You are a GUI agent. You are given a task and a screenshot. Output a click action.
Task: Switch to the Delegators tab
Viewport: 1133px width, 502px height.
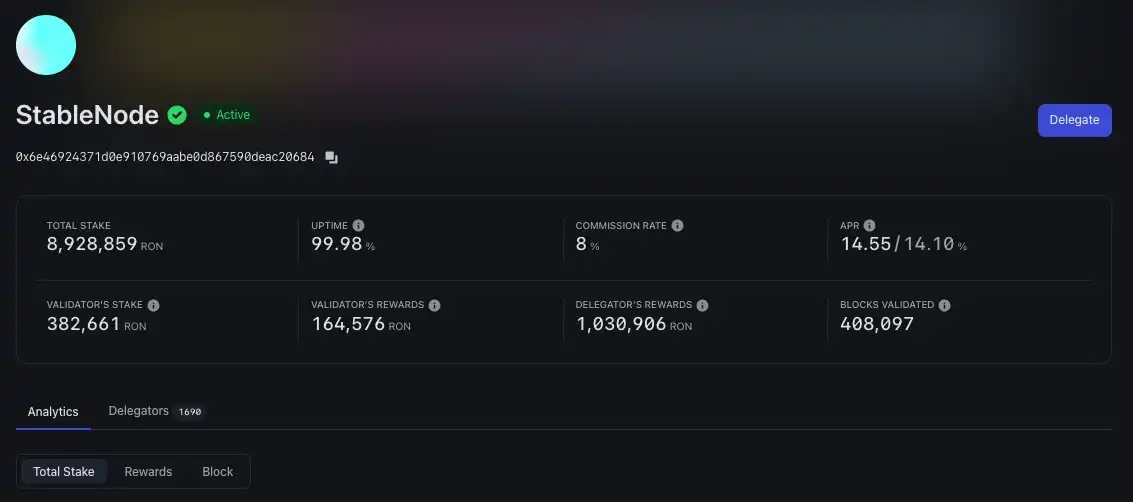pyautogui.click(x=138, y=411)
